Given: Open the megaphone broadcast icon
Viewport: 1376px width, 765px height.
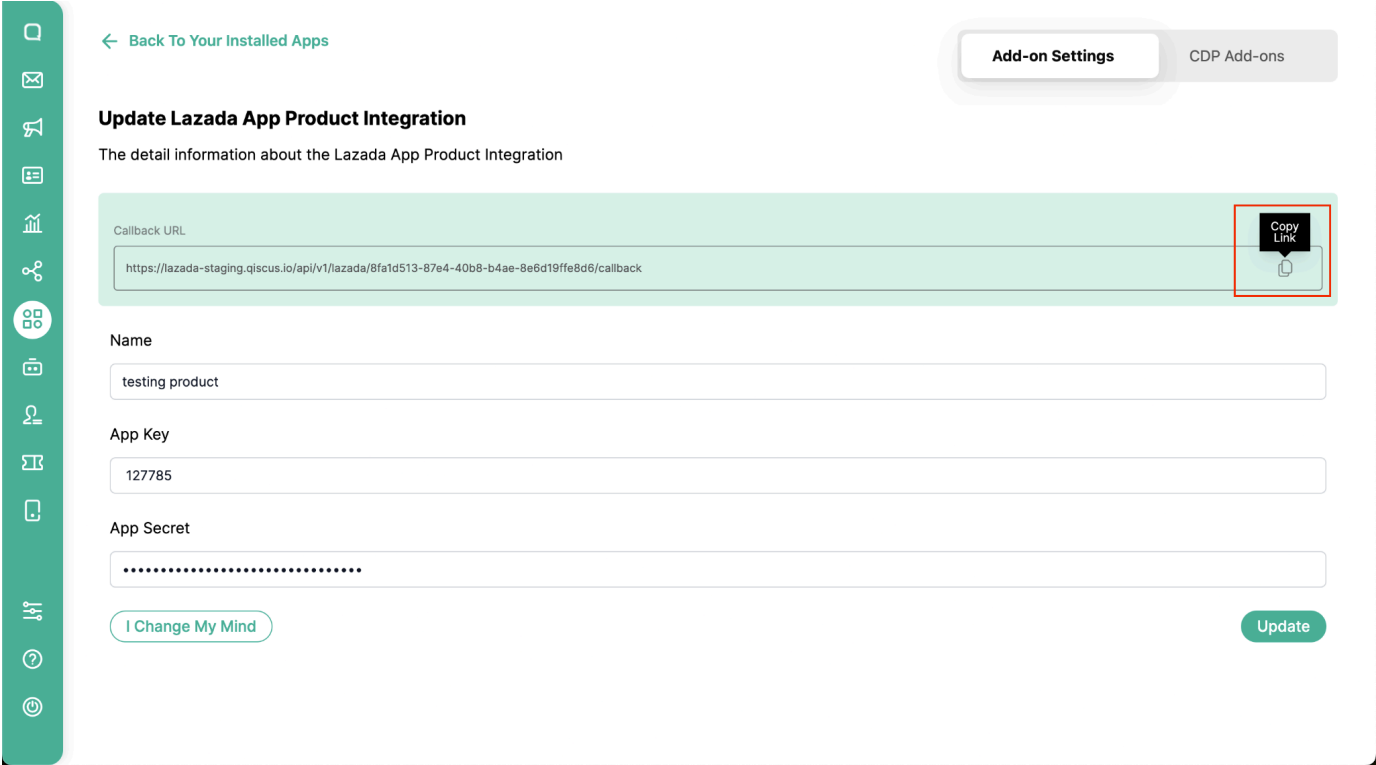Looking at the screenshot, I should coord(32,127).
